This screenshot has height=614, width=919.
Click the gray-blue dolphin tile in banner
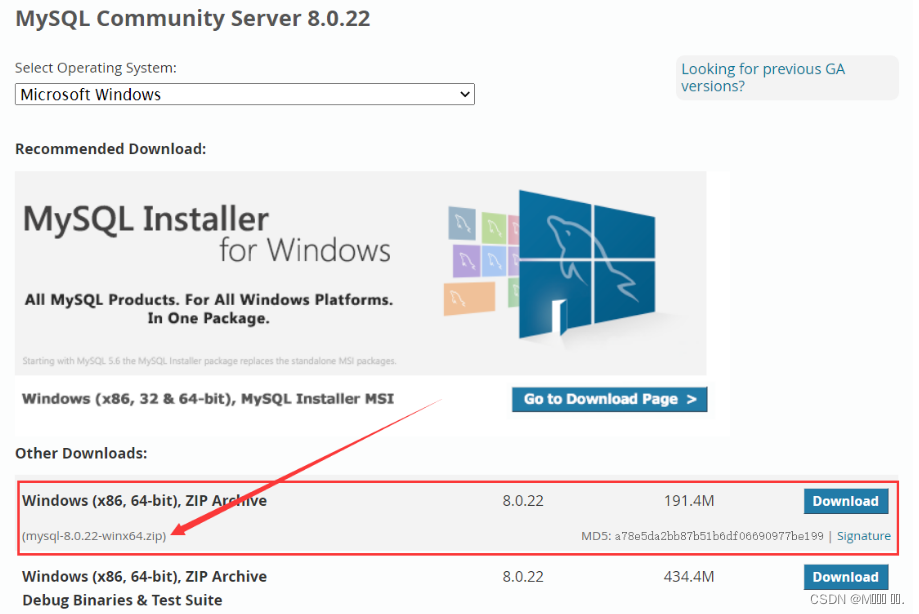click(462, 223)
